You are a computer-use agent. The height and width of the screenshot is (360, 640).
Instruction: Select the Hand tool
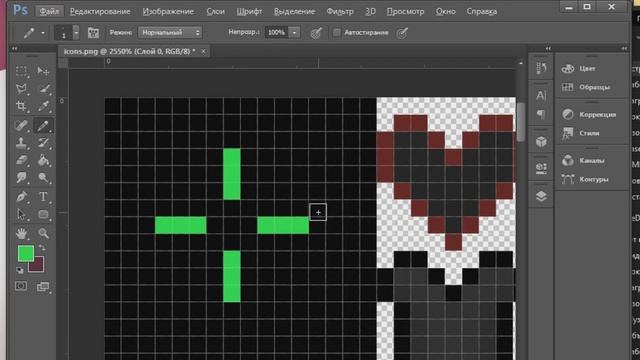[x=22, y=233]
